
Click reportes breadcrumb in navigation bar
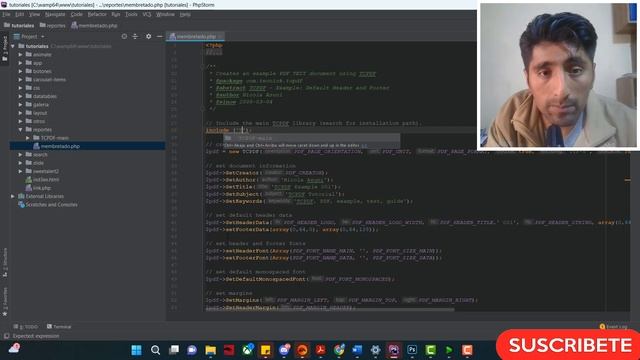pyautogui.click(x=53, y=25)
